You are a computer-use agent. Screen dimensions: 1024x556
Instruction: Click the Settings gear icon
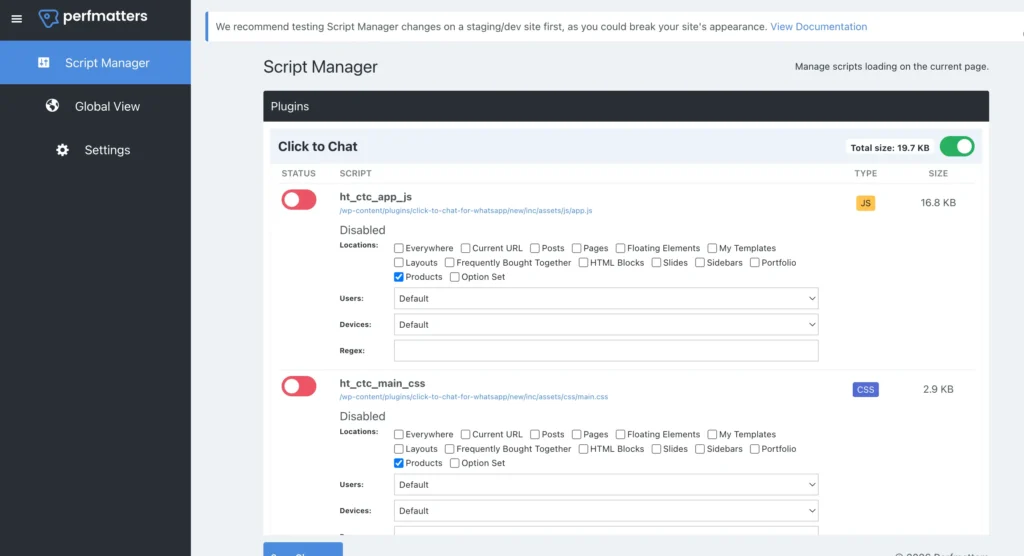tap(62, 150)
